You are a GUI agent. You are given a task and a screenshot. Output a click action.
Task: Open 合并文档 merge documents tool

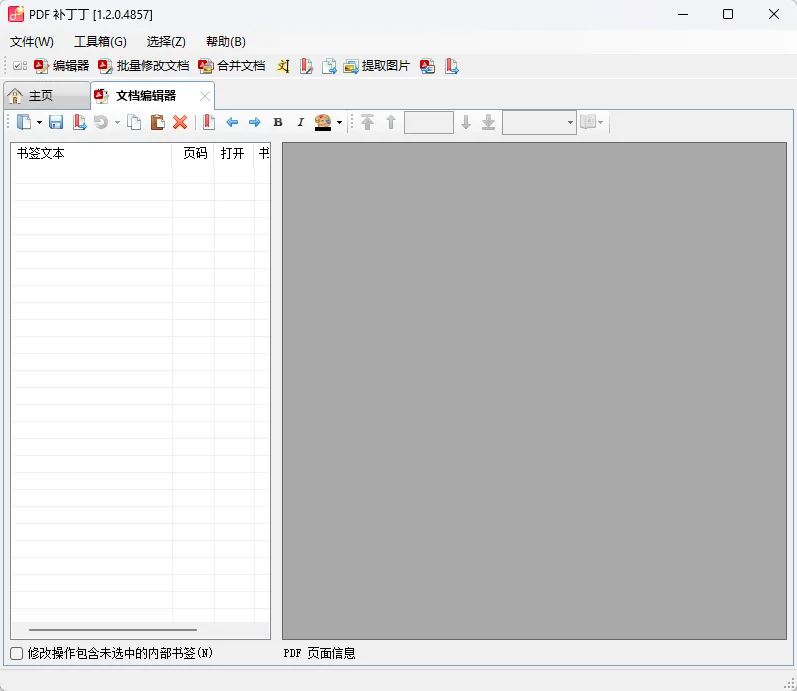click(x=232, y=66)
